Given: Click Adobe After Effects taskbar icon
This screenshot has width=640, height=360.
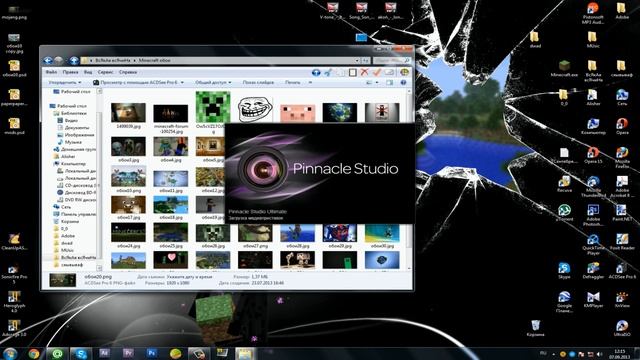Looking at the screenshot, I should (104, 353).
